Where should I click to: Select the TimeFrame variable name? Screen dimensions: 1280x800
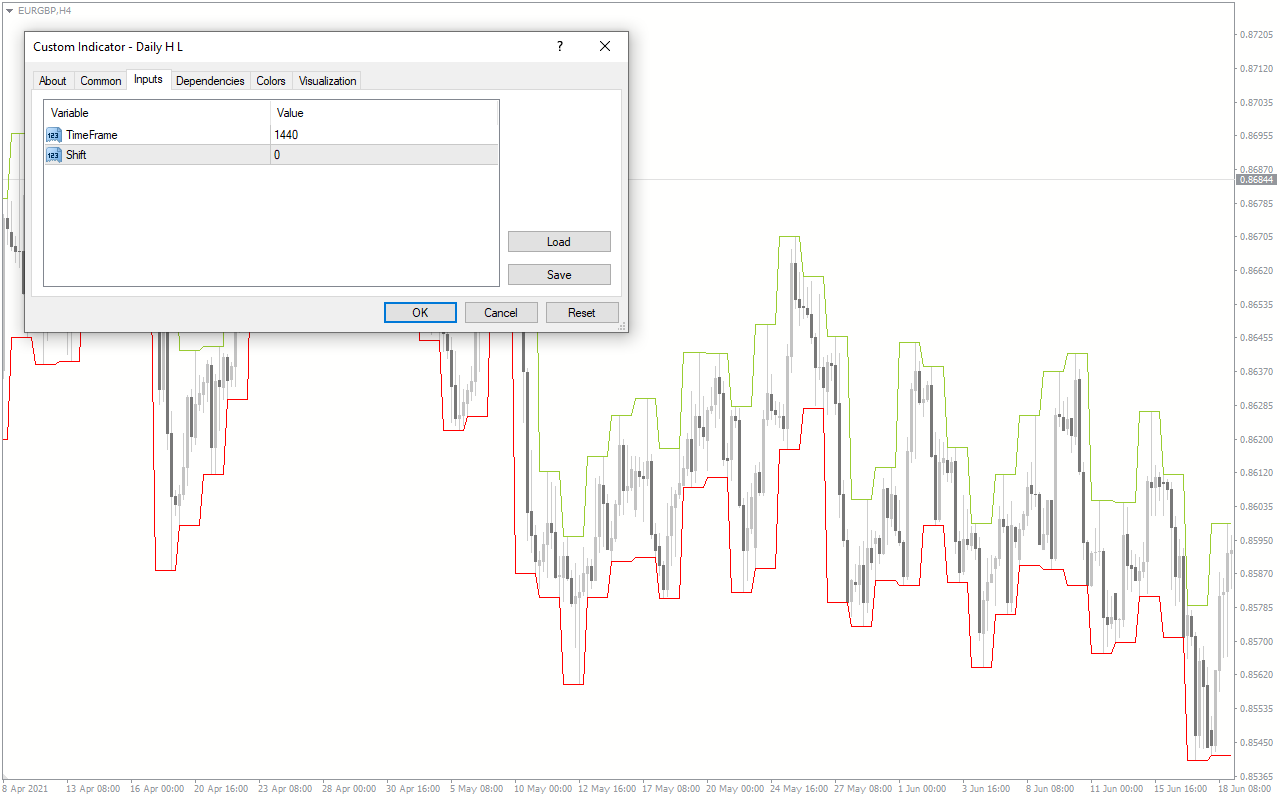tap(92, 135)
